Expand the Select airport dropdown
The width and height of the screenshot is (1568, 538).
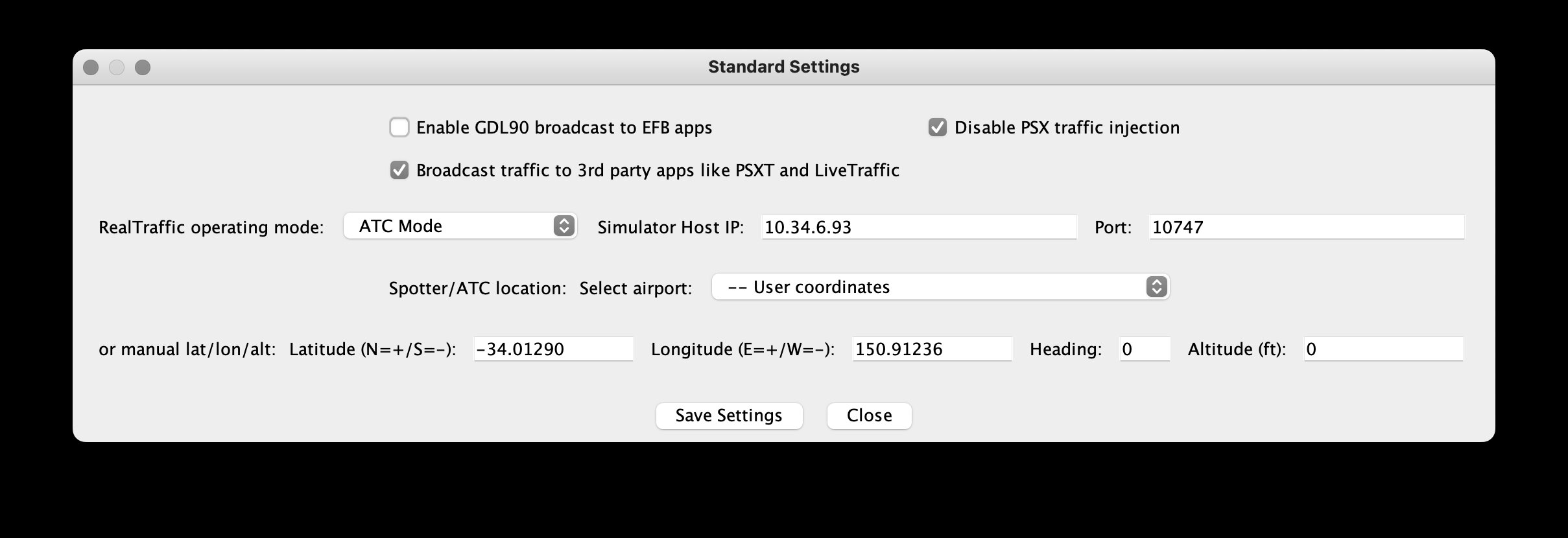(x=940, y=287)
